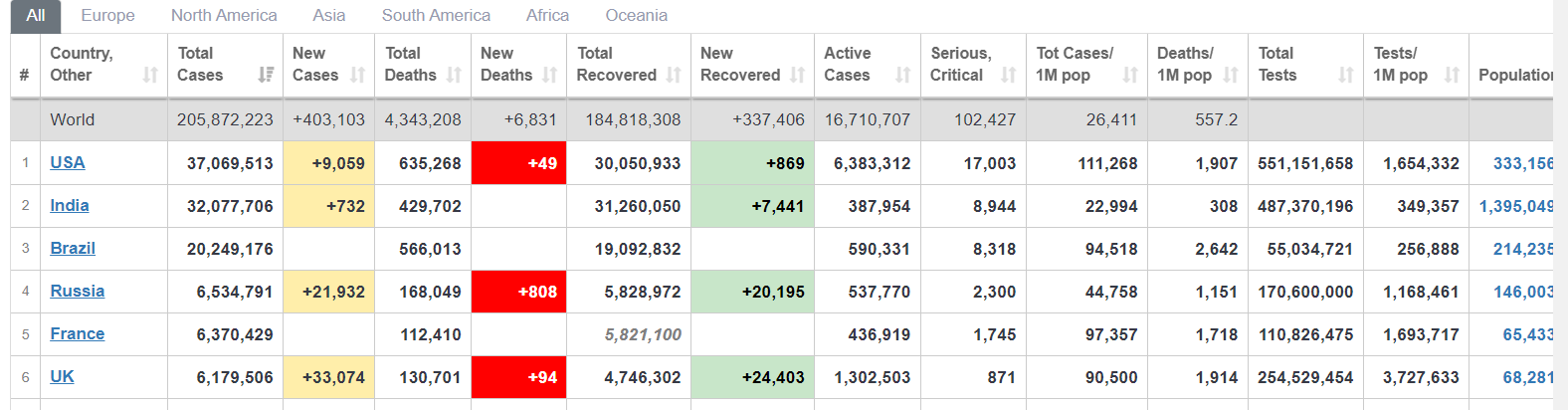
Task: Select the Oceania tab
Action: (x=637, y=16)
